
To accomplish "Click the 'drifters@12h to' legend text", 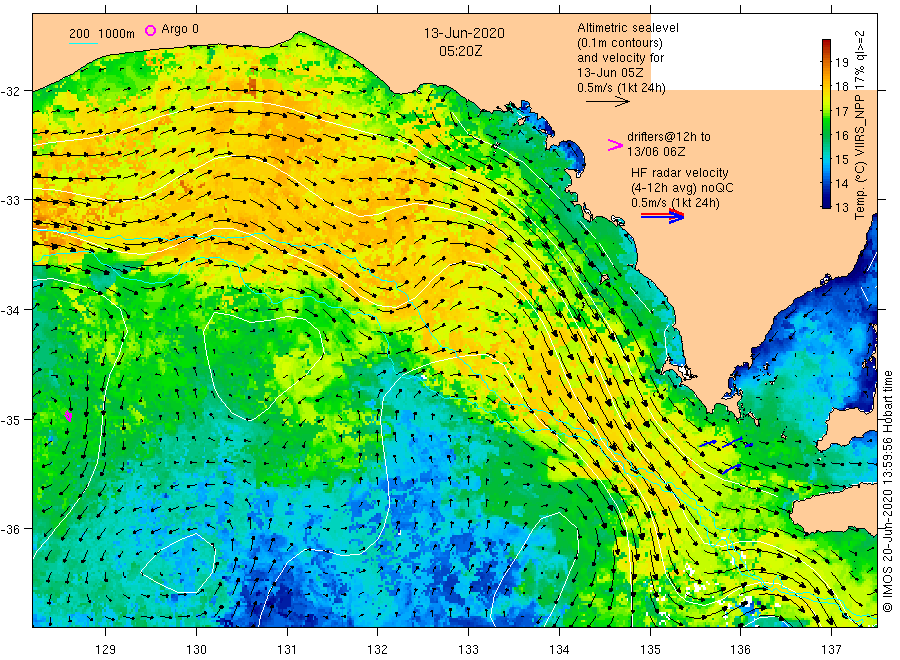I will [x=669, y=137].
